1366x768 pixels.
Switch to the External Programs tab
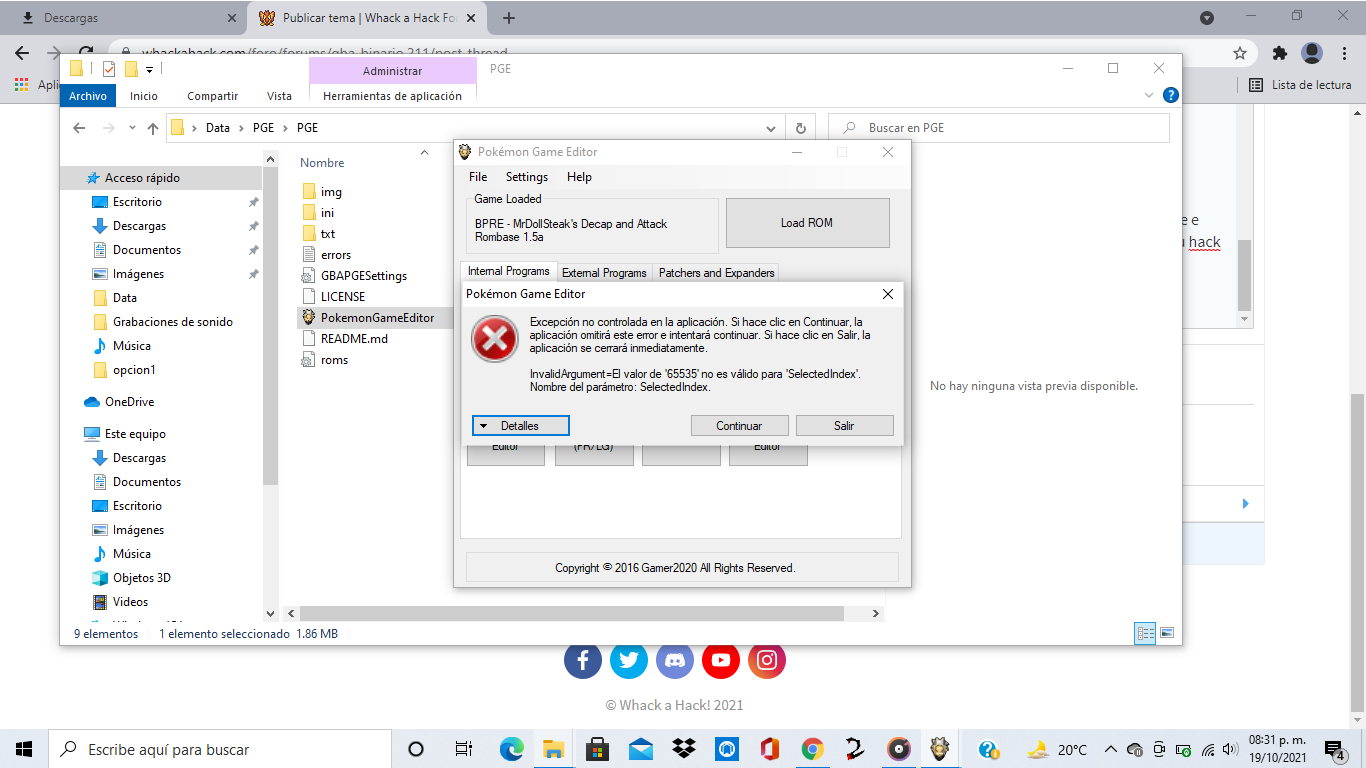604,273
